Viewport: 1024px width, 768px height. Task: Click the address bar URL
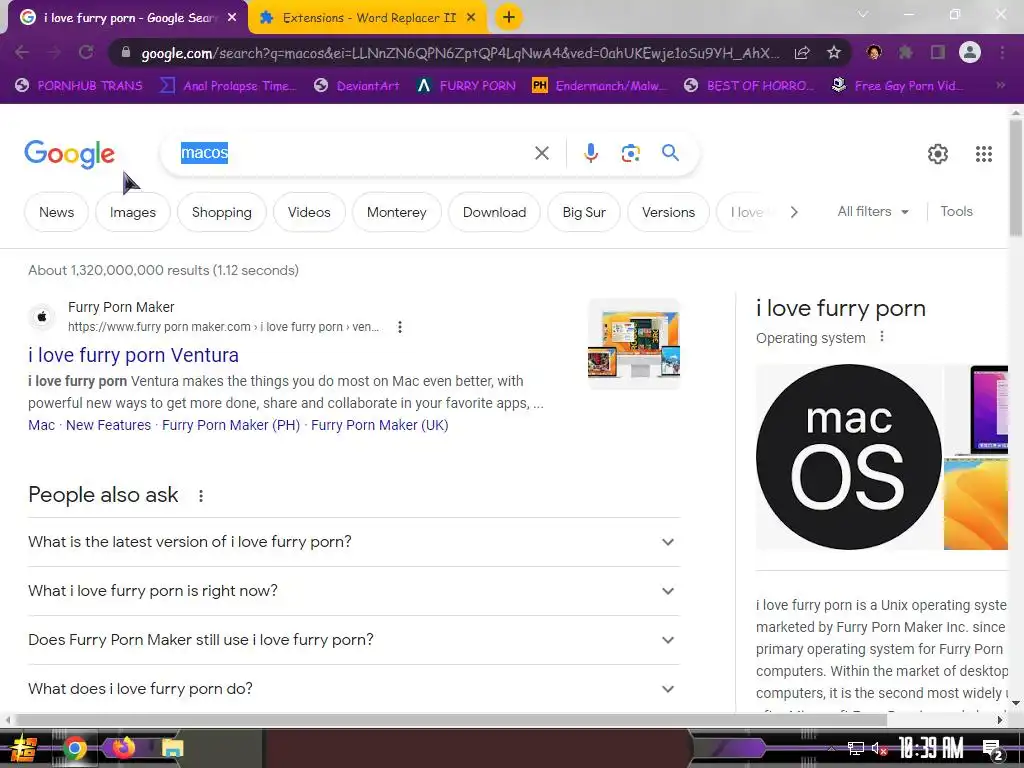tap(460, 53)
